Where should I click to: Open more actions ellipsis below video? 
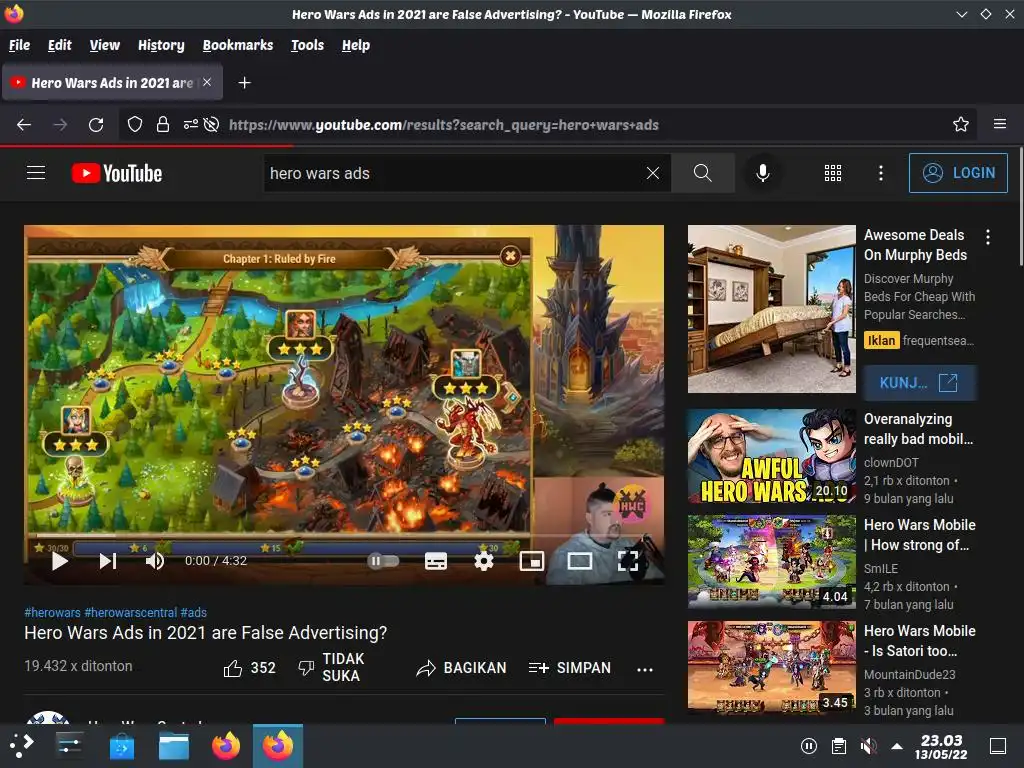[x=645, y=669]
